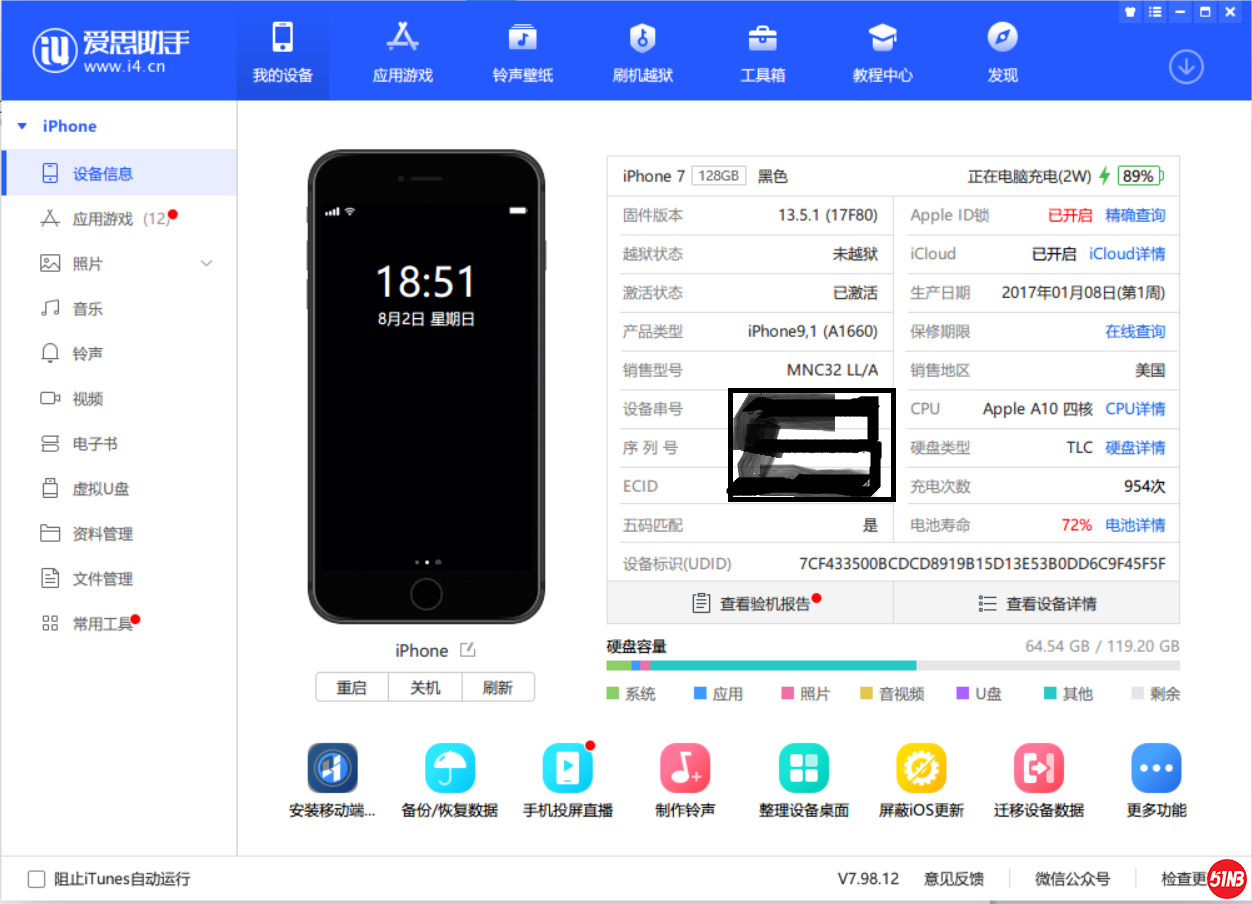Collapse the iPhone device tree triangle
The width and height of the screenshot is (1252, 904).
22,126
